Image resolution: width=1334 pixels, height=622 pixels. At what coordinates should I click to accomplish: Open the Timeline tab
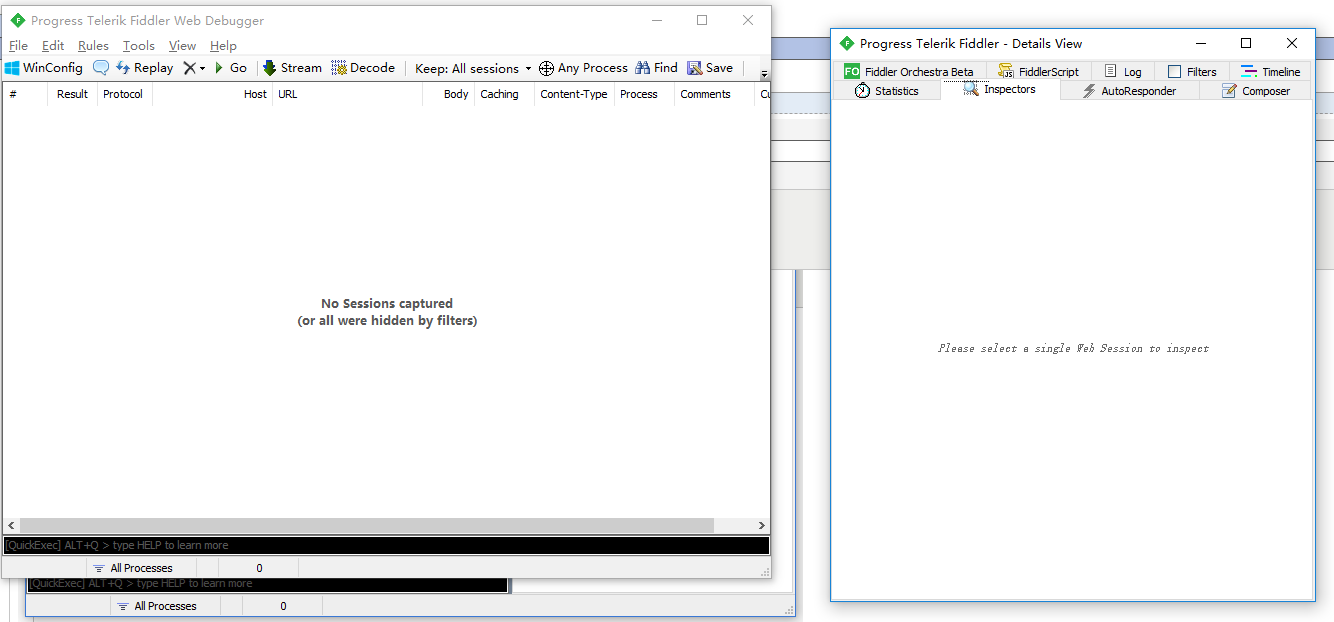click(1270, 72)
